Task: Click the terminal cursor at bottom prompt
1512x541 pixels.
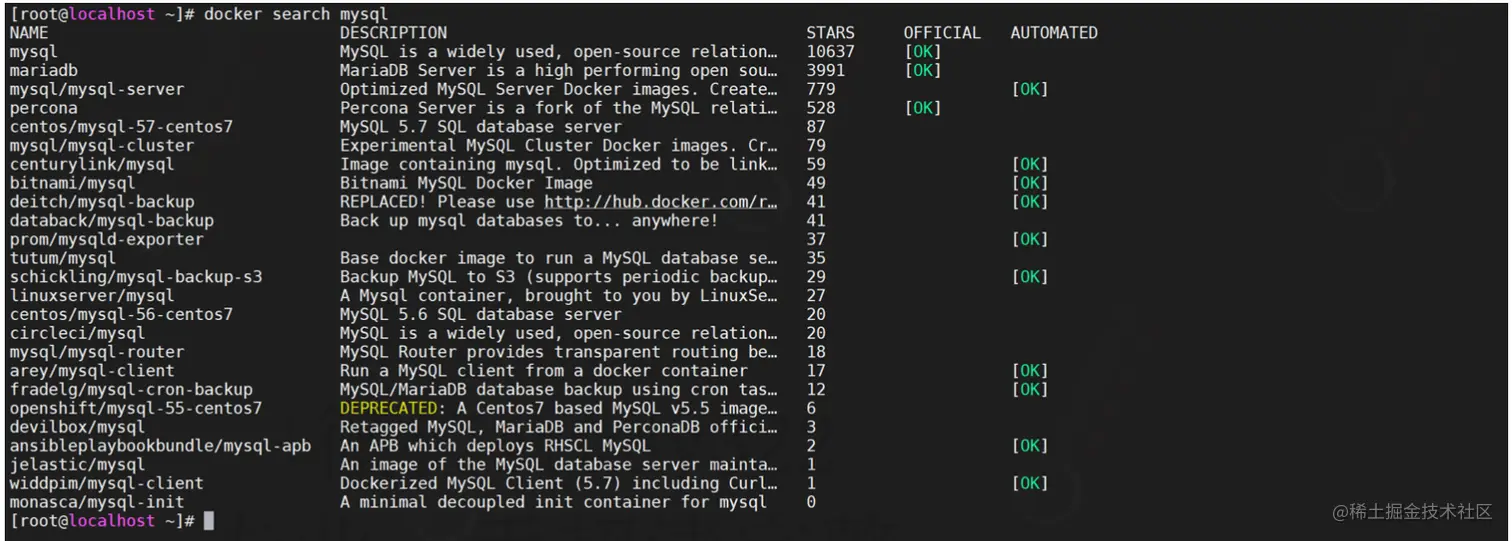Action: click(209, 521)
